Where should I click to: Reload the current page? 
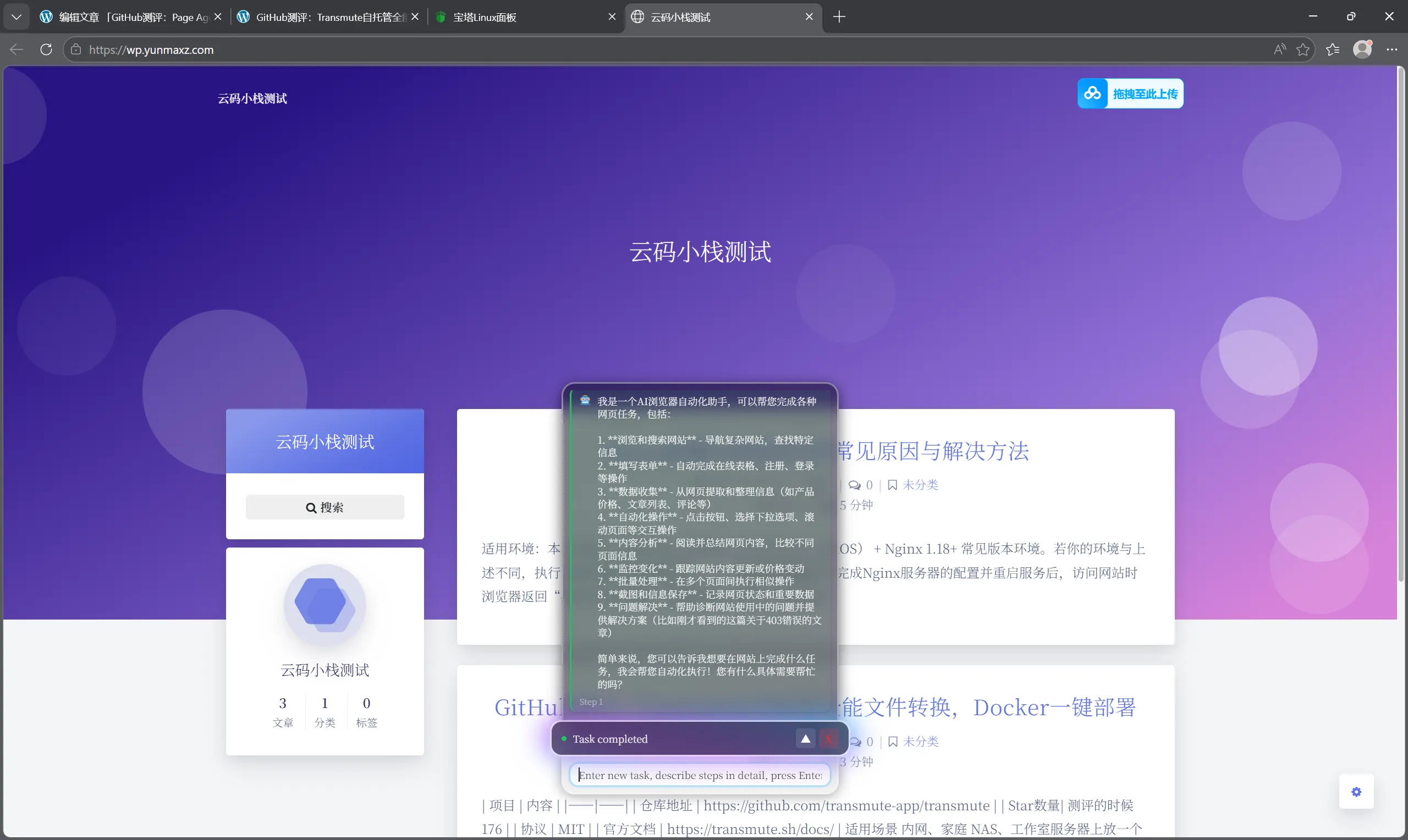[x=46, y=50]
